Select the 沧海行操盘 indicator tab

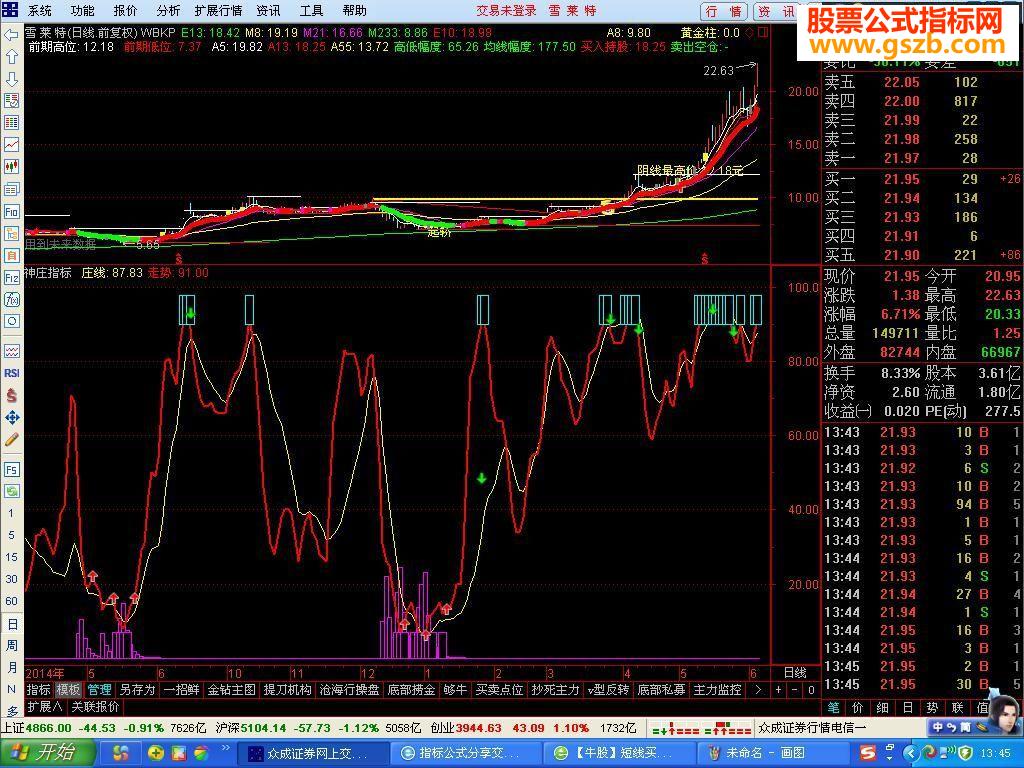click(349, 690)
